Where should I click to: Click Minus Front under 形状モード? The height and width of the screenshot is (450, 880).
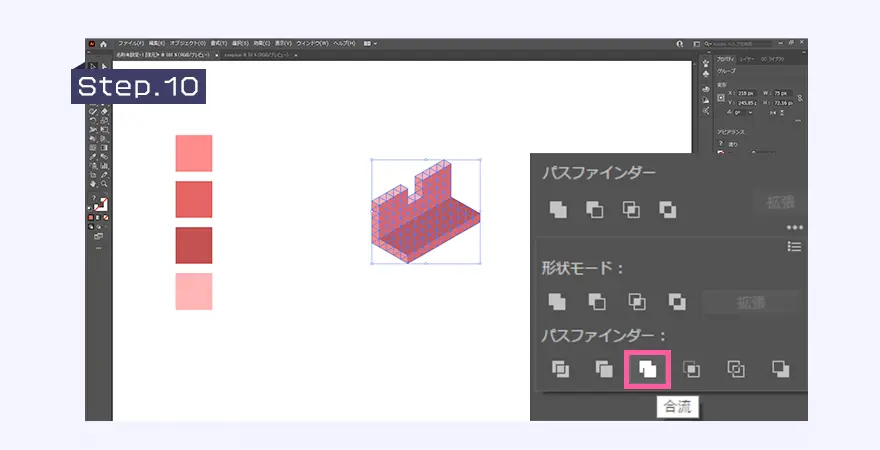pyautogui.click(x=597, y=302)
